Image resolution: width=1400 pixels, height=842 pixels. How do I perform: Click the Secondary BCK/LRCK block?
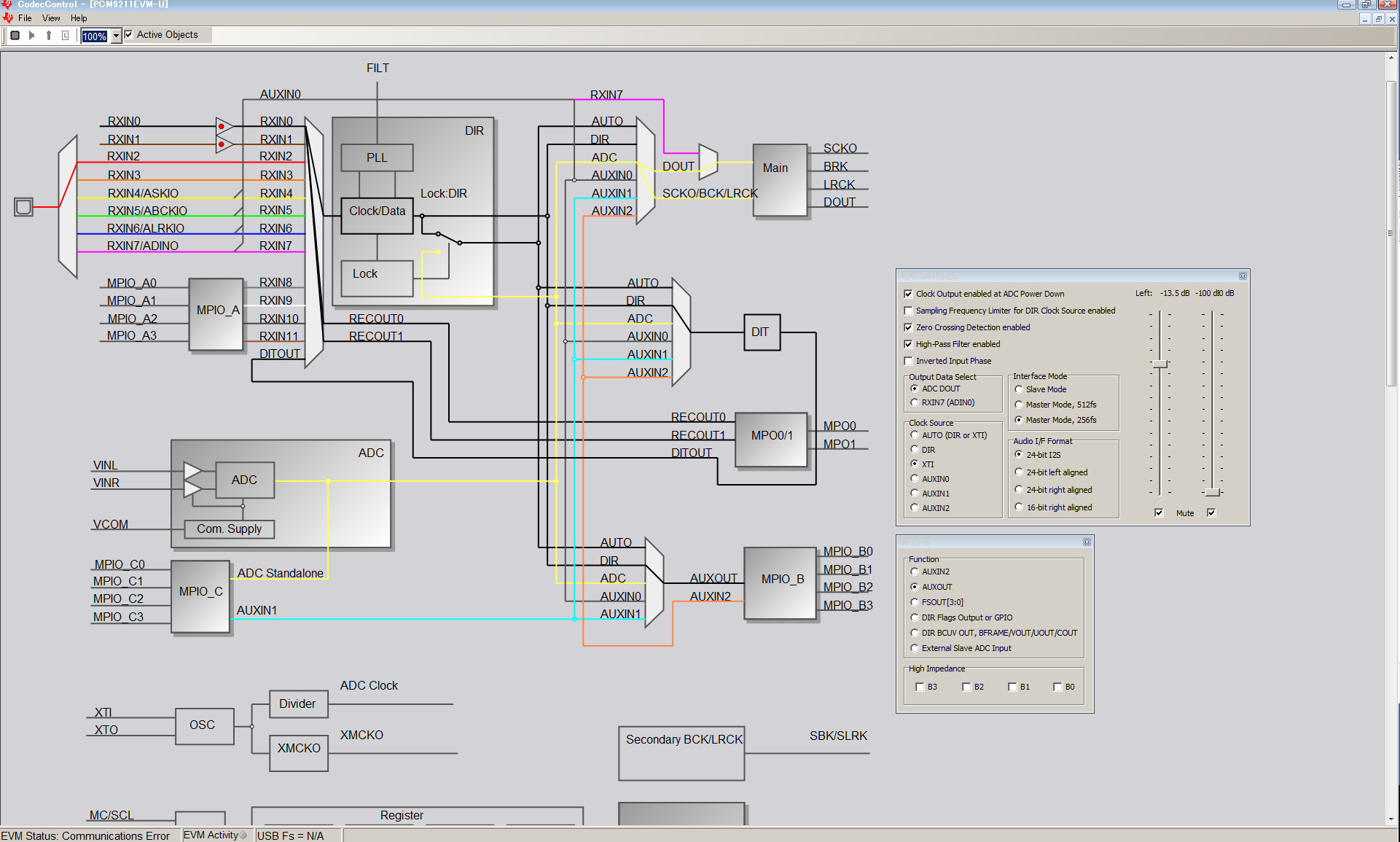click(x=681, y=752)
